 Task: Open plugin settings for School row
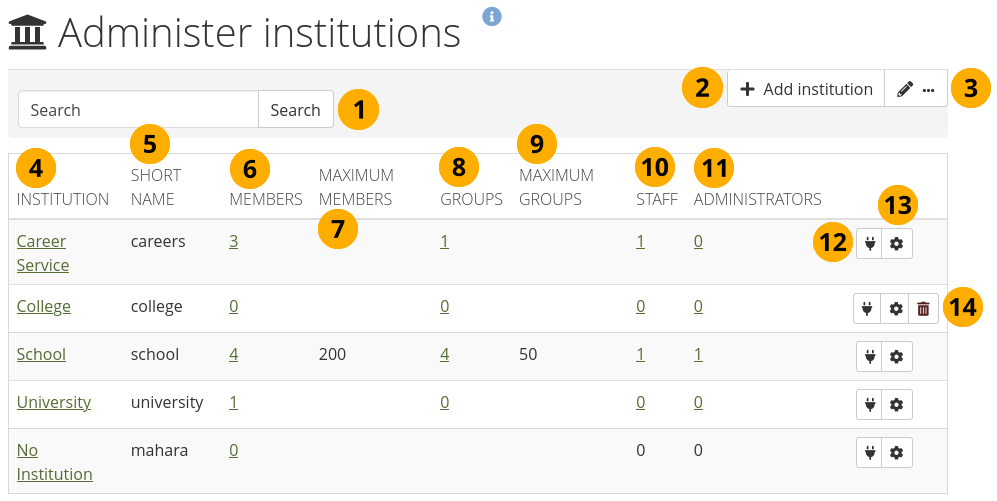click(x=870, y=356)
